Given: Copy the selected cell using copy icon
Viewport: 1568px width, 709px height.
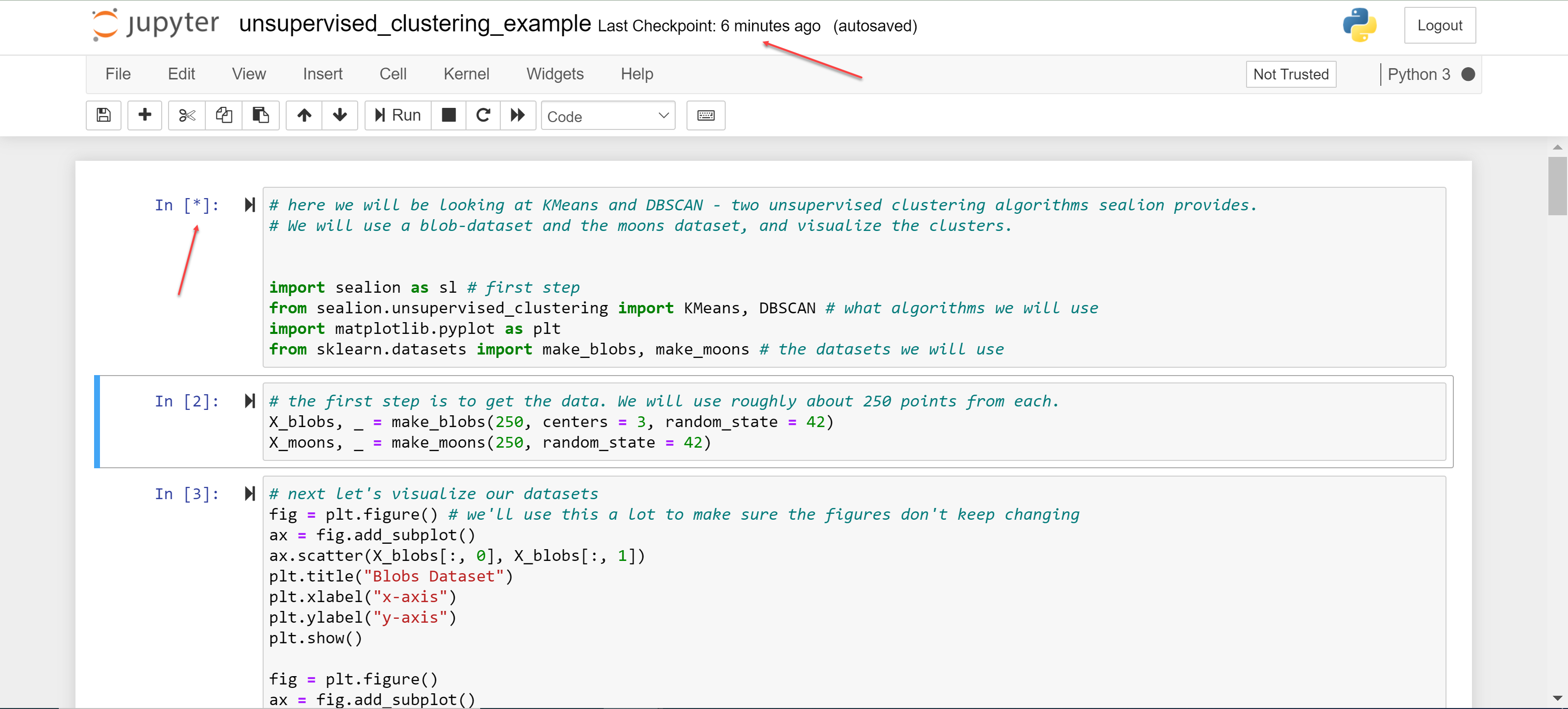Looking at the screenshot, I should click(223, 115).
